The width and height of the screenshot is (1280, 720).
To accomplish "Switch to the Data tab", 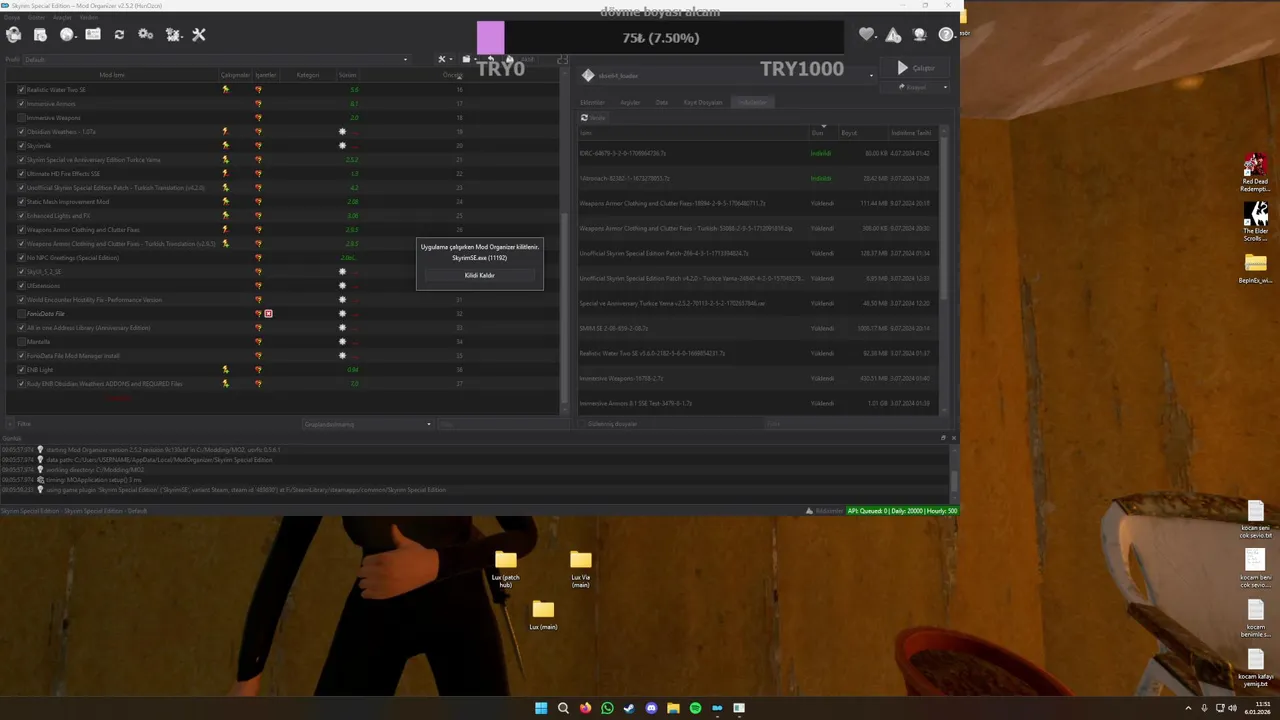I will point(661,102).
